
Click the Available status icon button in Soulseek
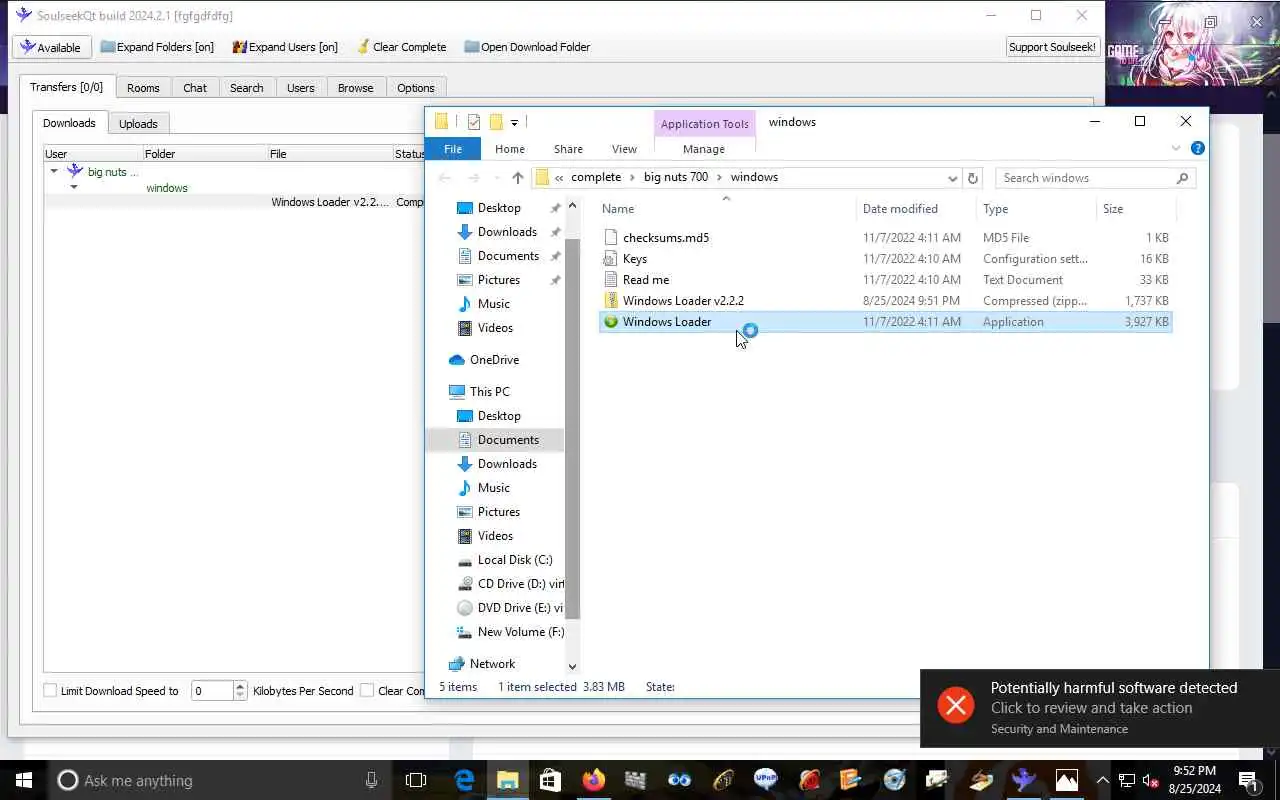click(x=52, y=47)
